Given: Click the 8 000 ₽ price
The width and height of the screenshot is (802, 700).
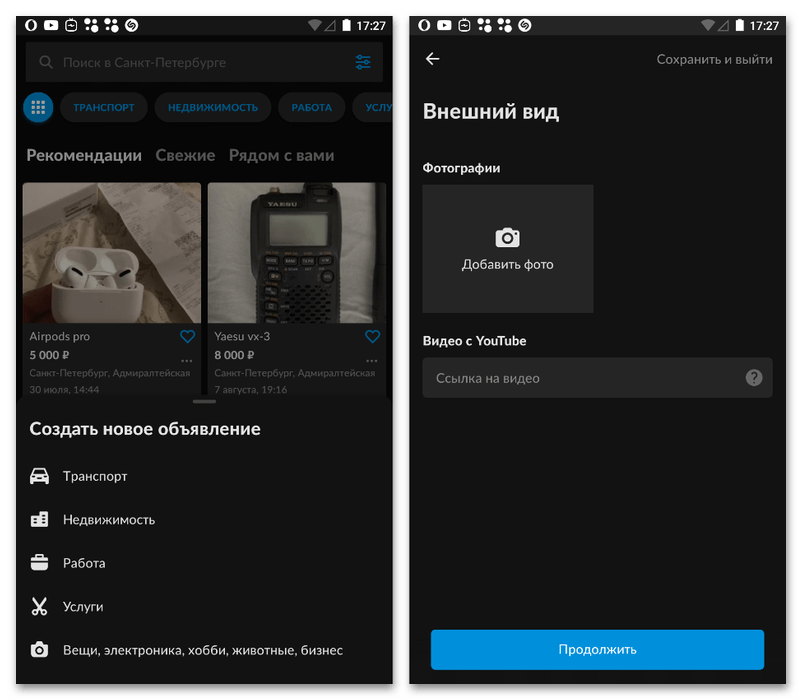Looking at the screenshot, I should click(x=234, y=355).
